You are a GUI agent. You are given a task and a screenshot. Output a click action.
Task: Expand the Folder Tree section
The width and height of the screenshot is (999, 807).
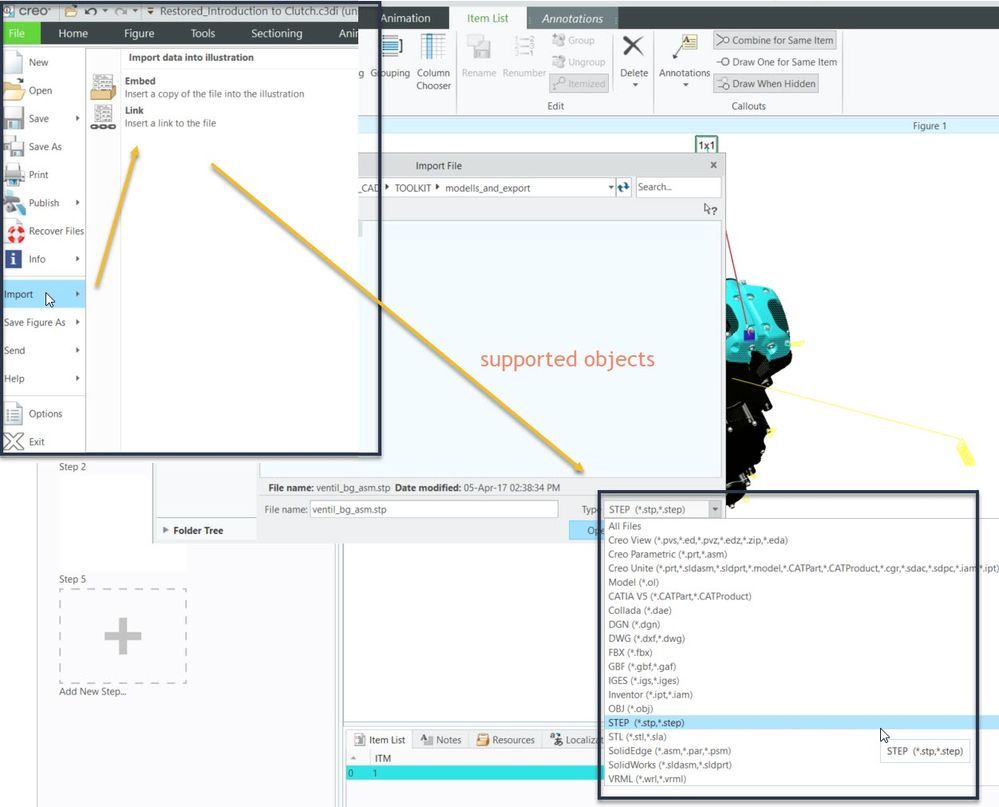click(x=166, y=530)
